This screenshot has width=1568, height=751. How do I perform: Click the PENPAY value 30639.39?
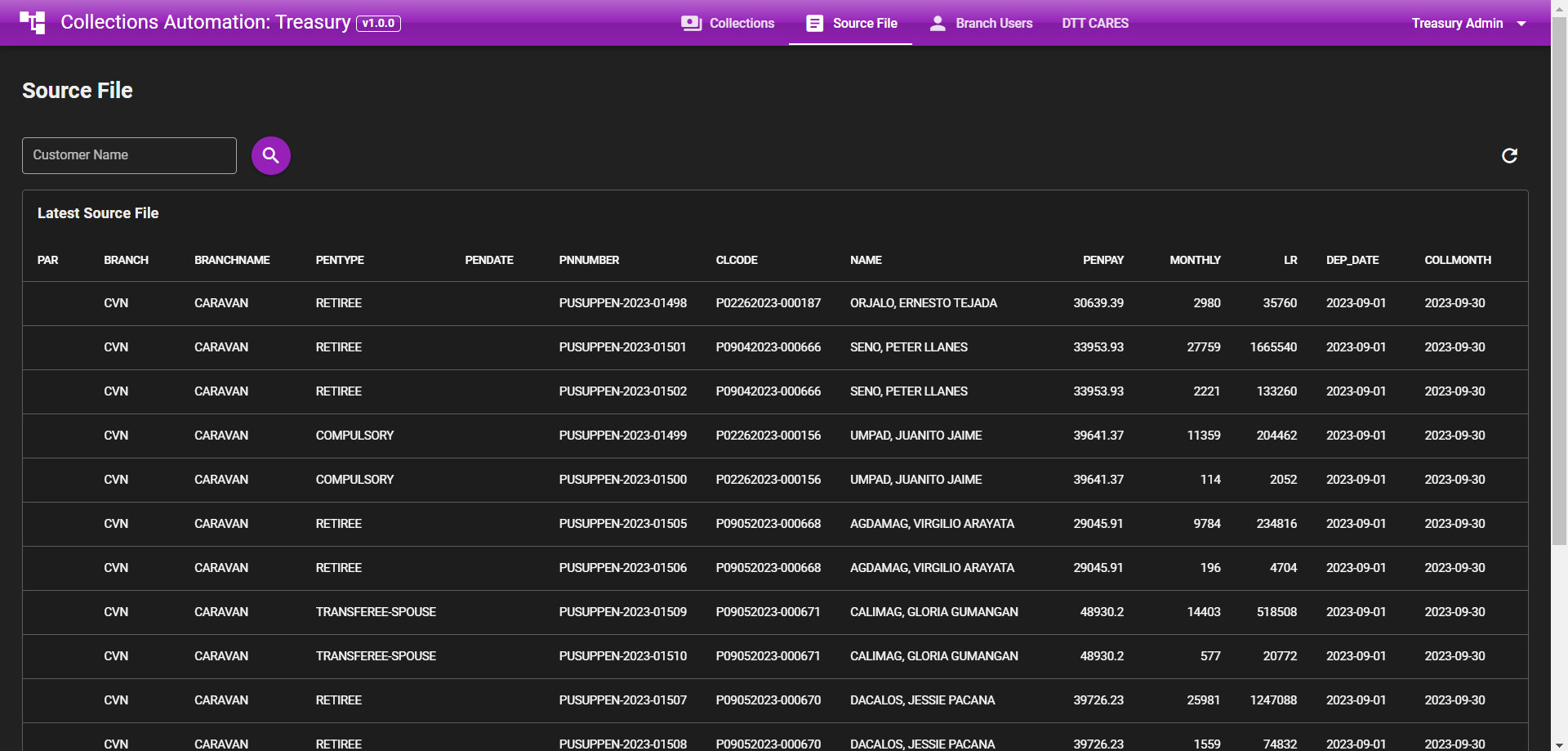[1098, 303]
